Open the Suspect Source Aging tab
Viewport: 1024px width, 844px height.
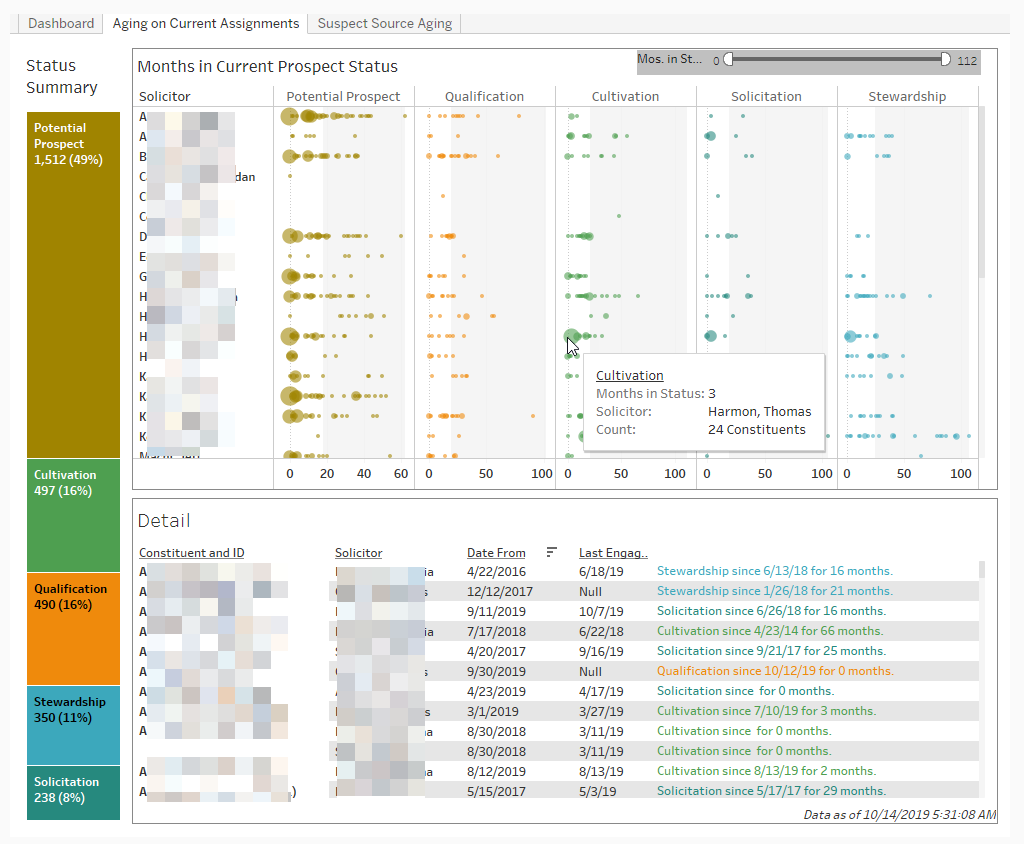tap(385, 23)
